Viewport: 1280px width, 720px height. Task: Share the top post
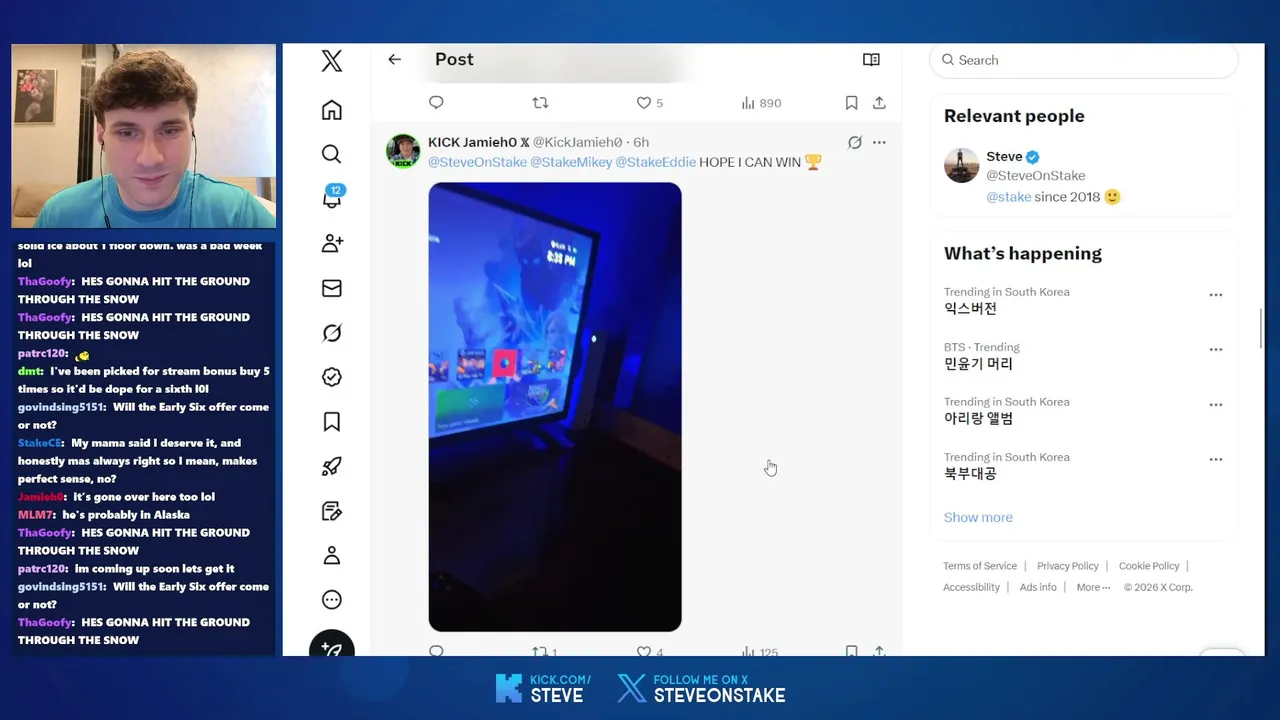pyautogui.click(x=879, y=103)
